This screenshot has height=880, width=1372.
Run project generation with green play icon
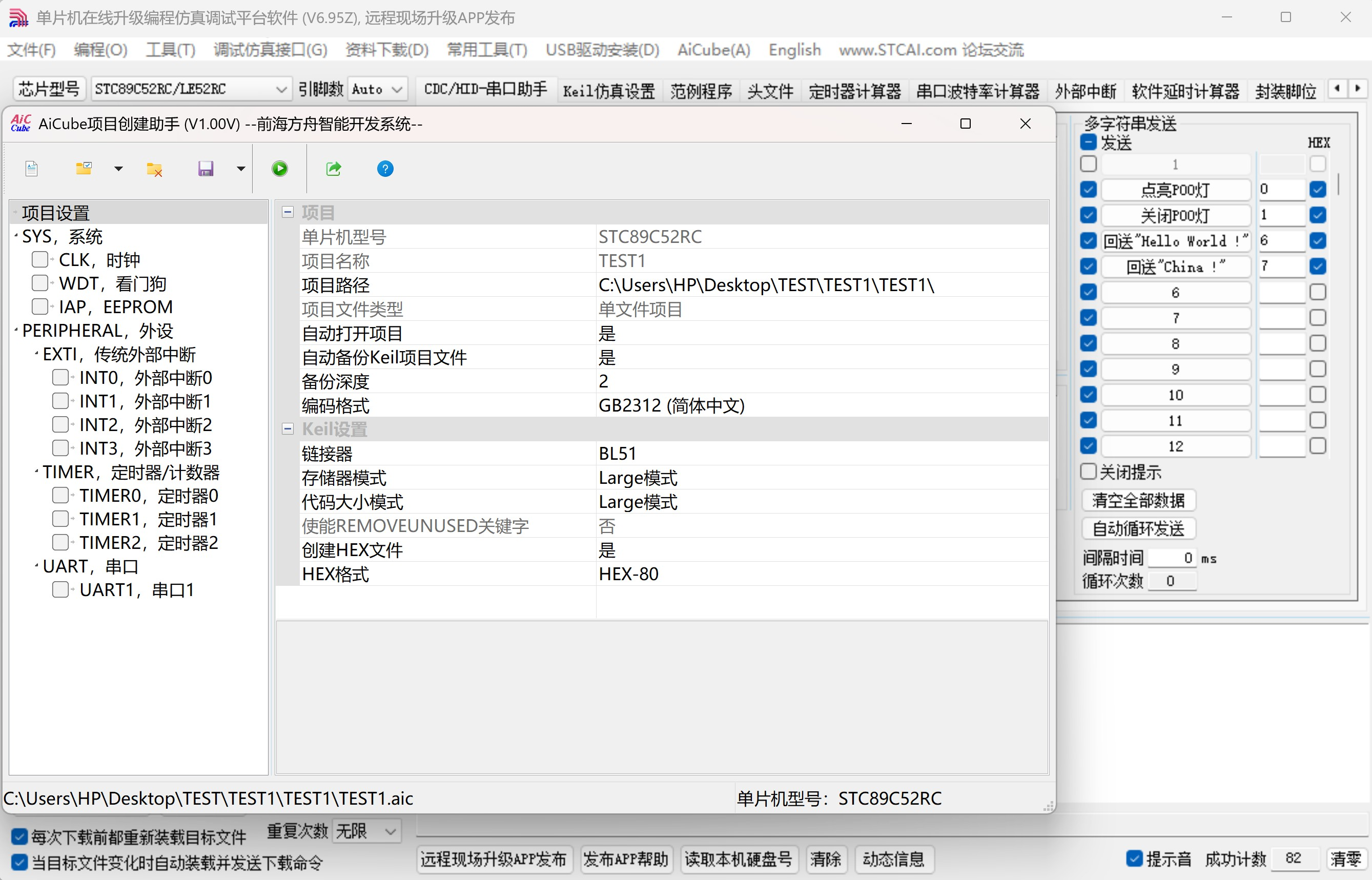(x=279, y=168)
